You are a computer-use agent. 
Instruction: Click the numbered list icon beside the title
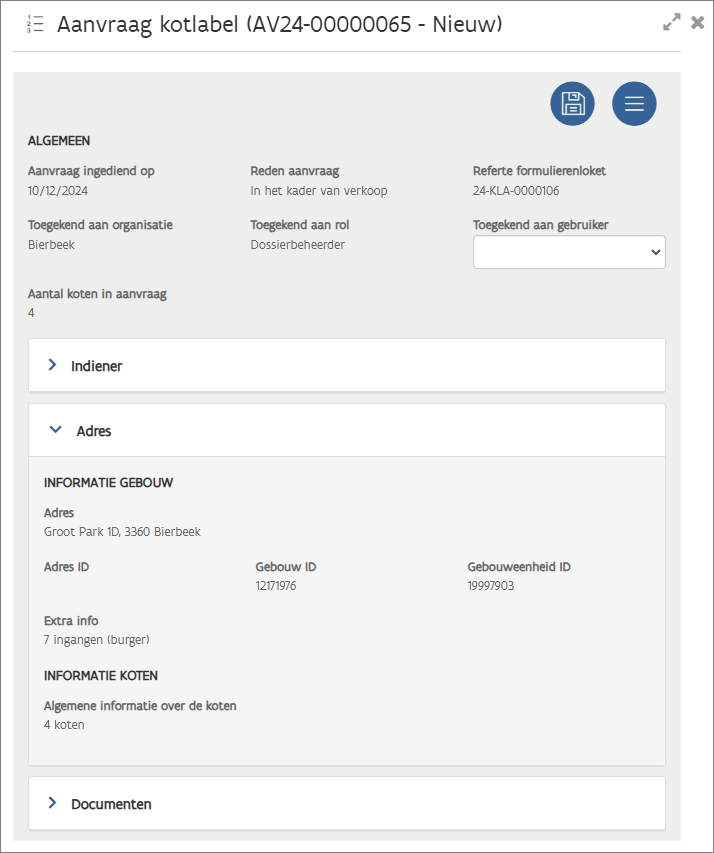point(35,25)
